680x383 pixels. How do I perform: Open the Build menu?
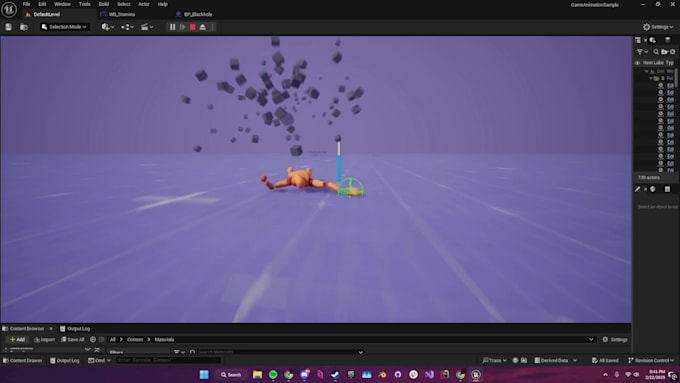coord(104,4)
